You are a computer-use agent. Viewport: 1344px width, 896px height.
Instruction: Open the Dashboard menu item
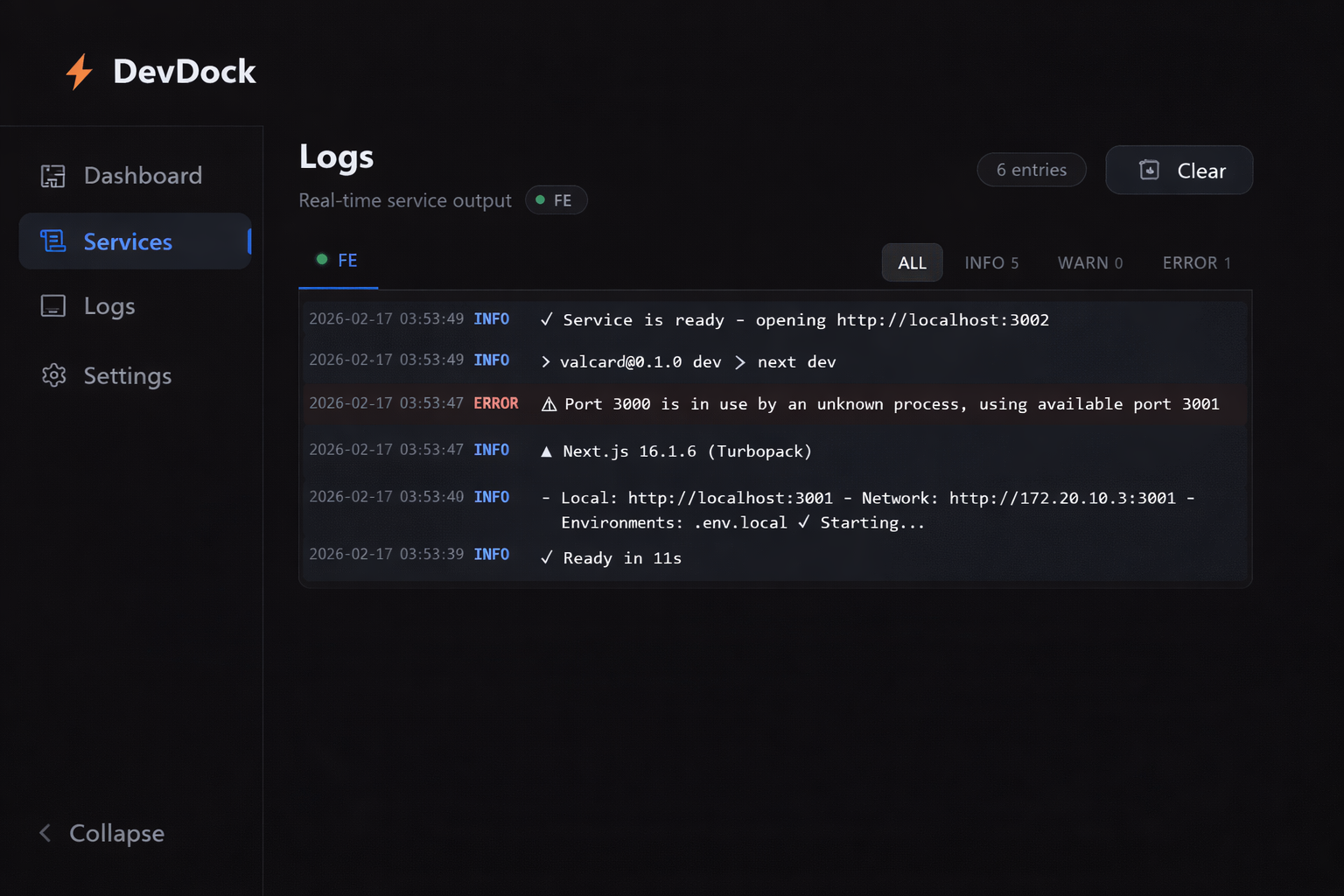[x=143, y=176]
